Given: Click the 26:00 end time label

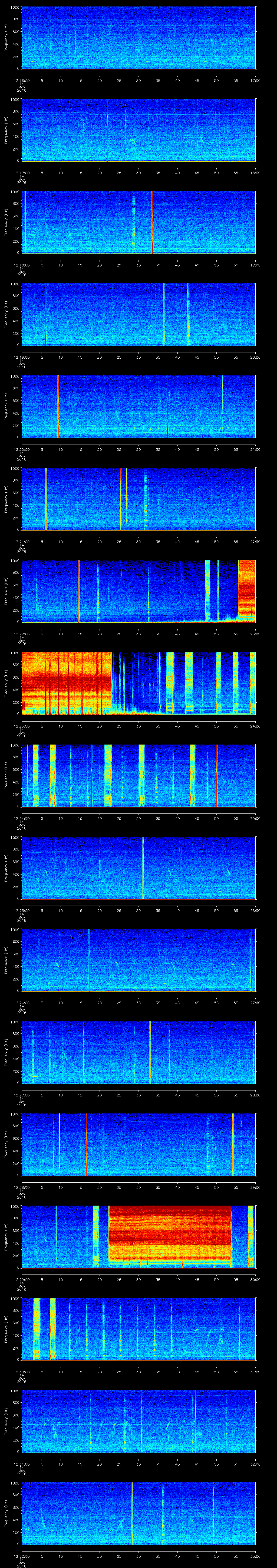Looking at the screenshot, I should [255, 910].
